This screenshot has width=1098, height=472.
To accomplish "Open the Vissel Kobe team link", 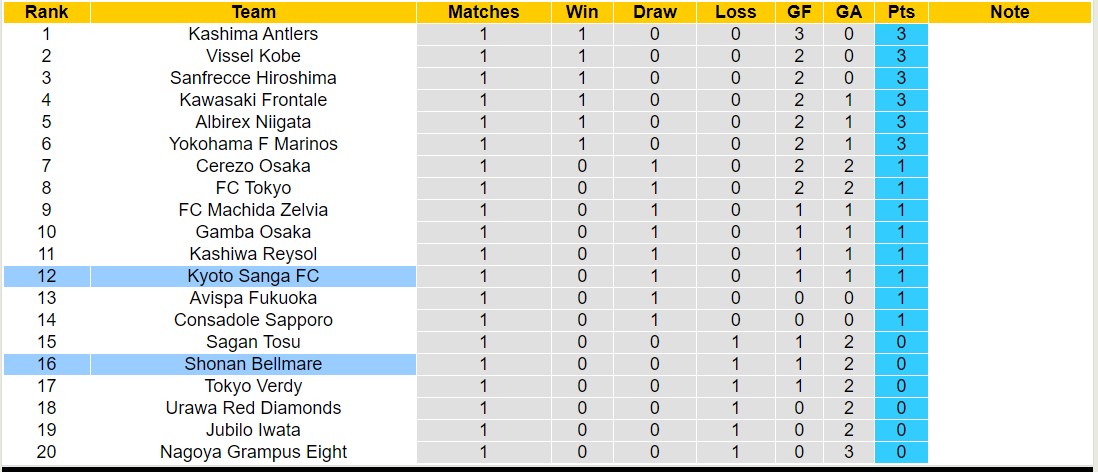I will (253, 56).
